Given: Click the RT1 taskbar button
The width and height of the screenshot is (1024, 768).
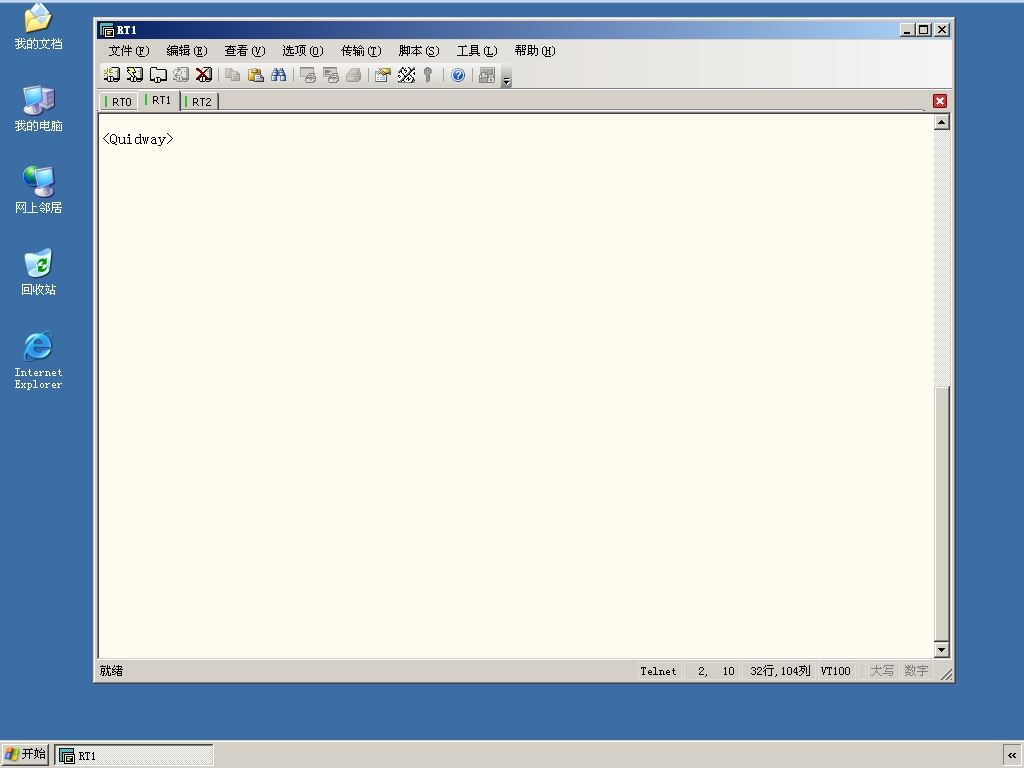Looking at the screenshot, I should [x=133, y=756].
